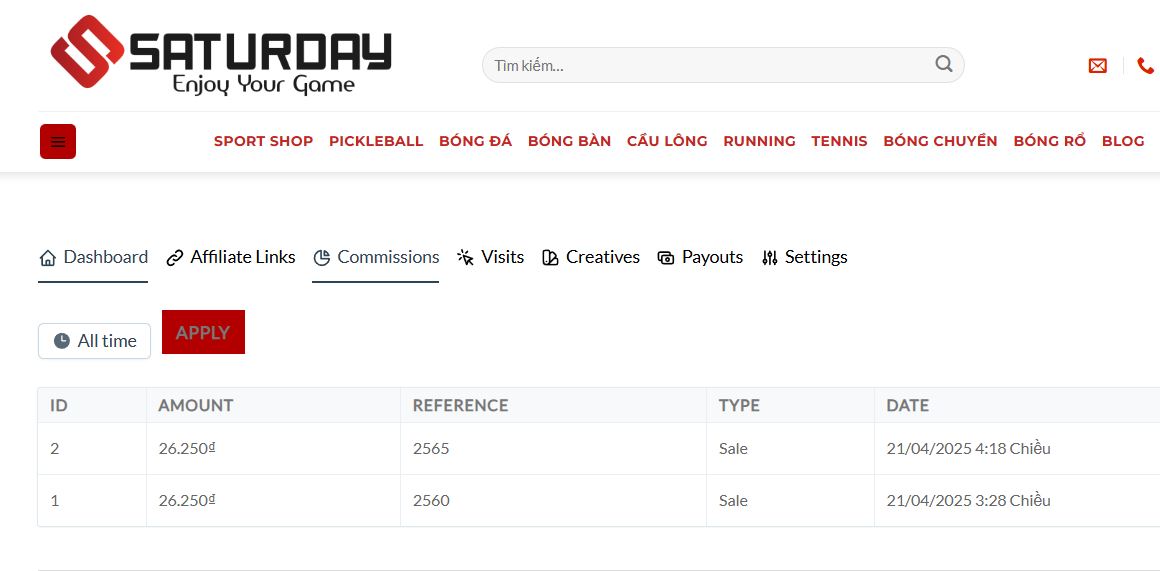Open the All time date filter

point(95,341)
